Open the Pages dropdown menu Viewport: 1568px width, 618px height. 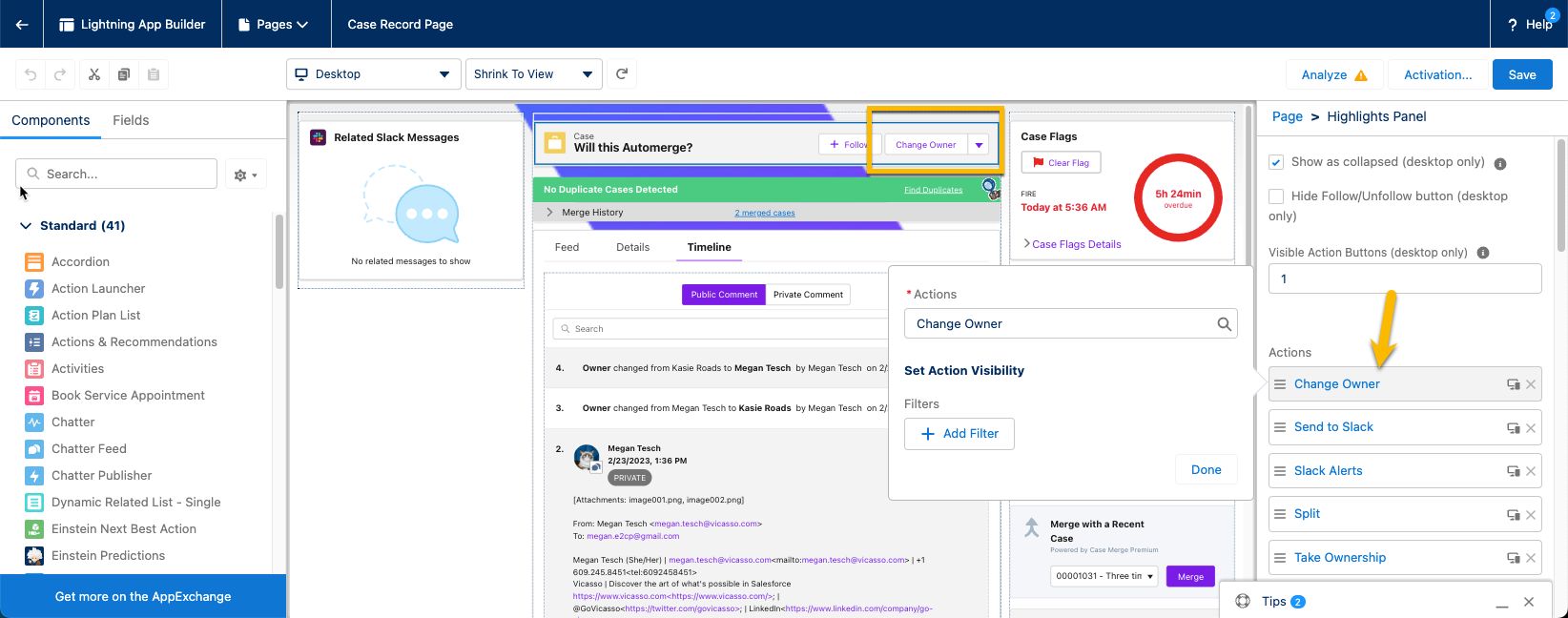point(273,24)
